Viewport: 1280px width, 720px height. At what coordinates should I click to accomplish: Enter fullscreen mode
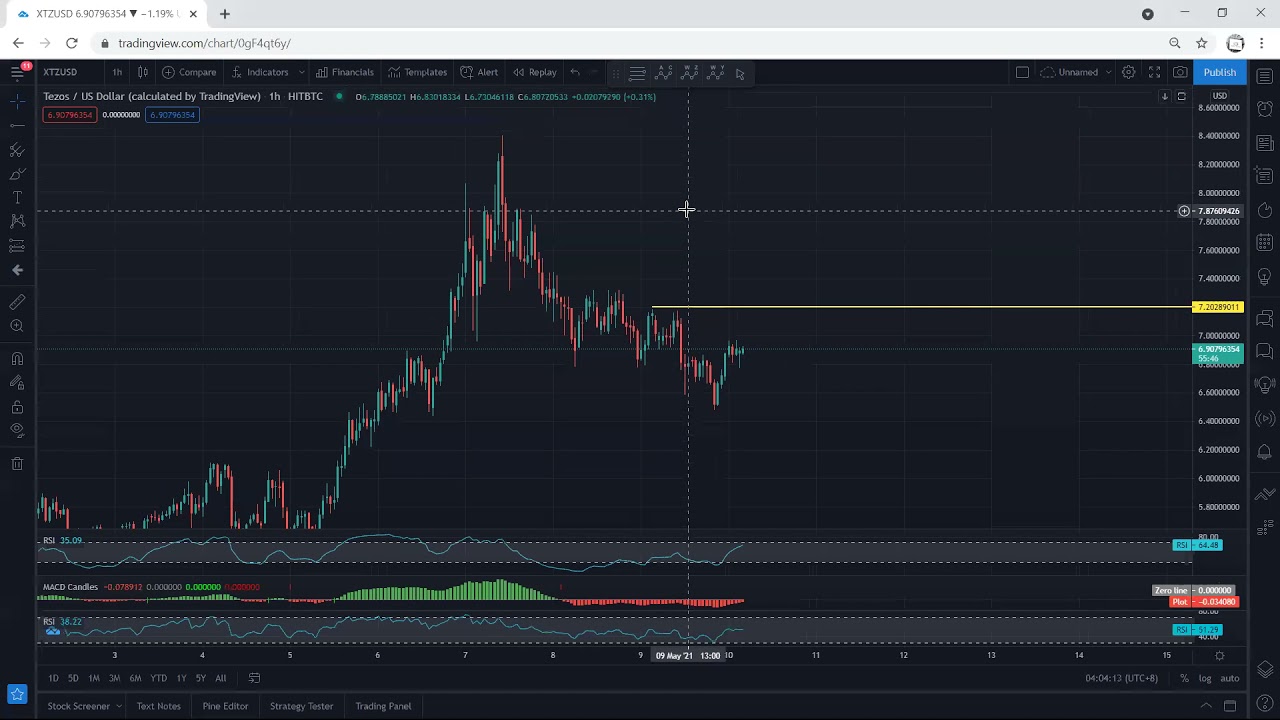pos(1154,72)
